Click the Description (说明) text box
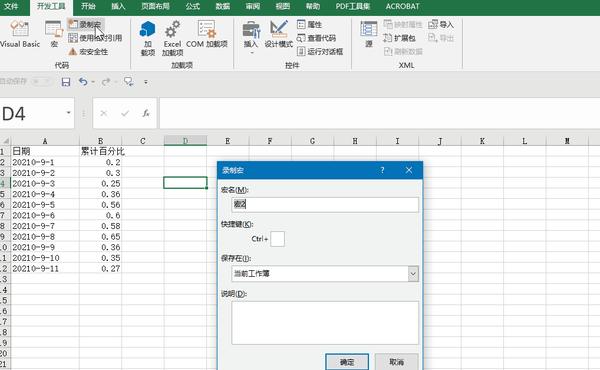Viewport: 600px width, 370px height. coord(325,323)
